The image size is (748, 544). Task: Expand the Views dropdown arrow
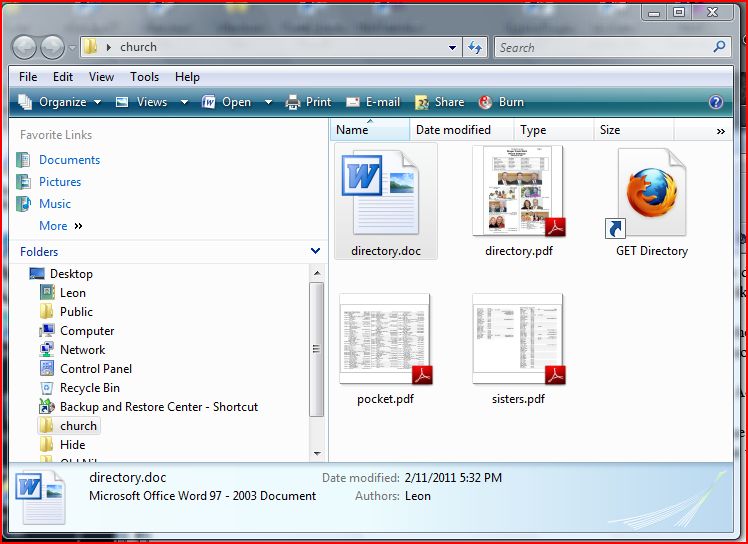(184, 102)
